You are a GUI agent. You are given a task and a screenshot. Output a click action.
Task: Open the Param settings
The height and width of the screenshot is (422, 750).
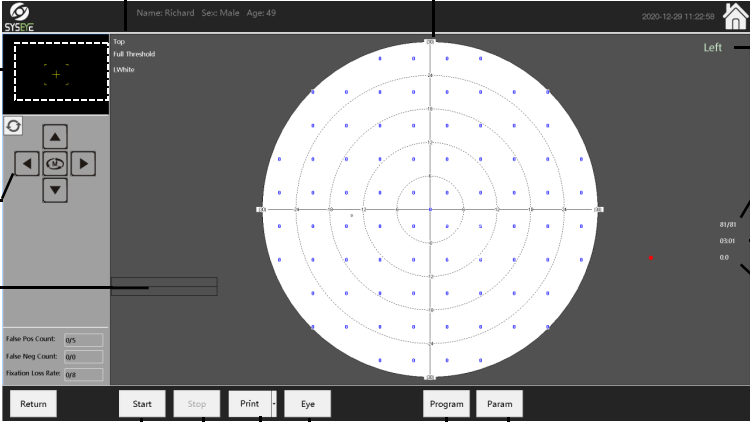click(x=499, y=404)
